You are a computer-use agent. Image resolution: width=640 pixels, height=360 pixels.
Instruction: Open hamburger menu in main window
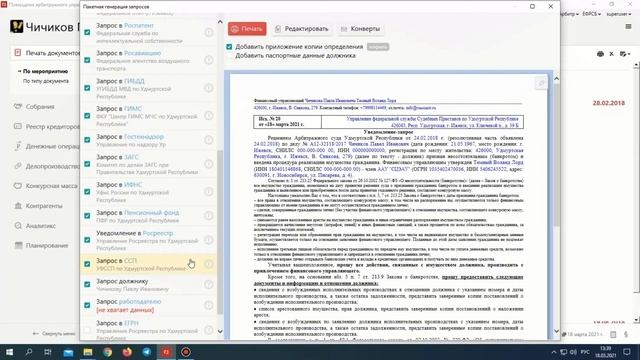point(629,27)
